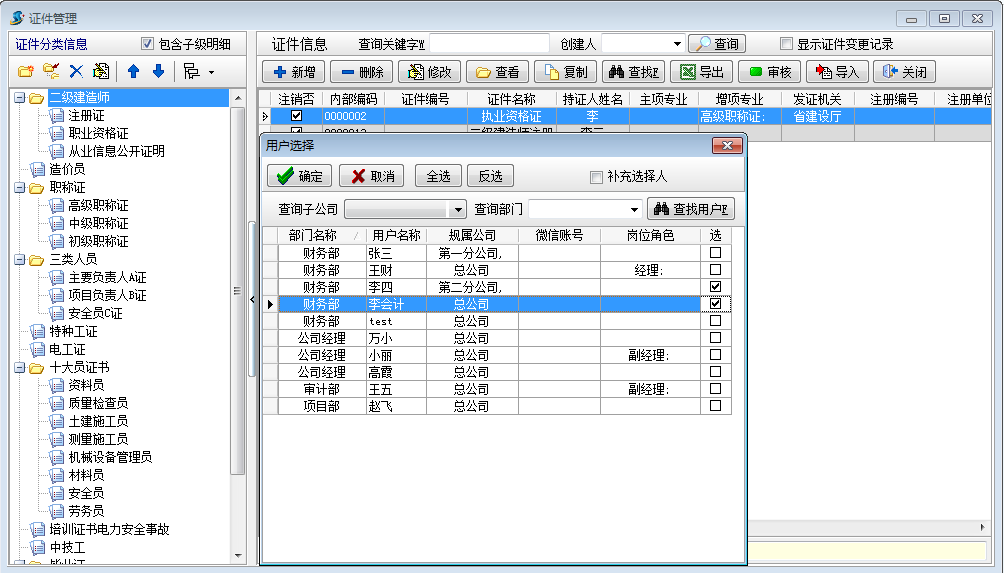
Task: Toggle the 包含子级明细 checkbox
Action: pos(148,44)
